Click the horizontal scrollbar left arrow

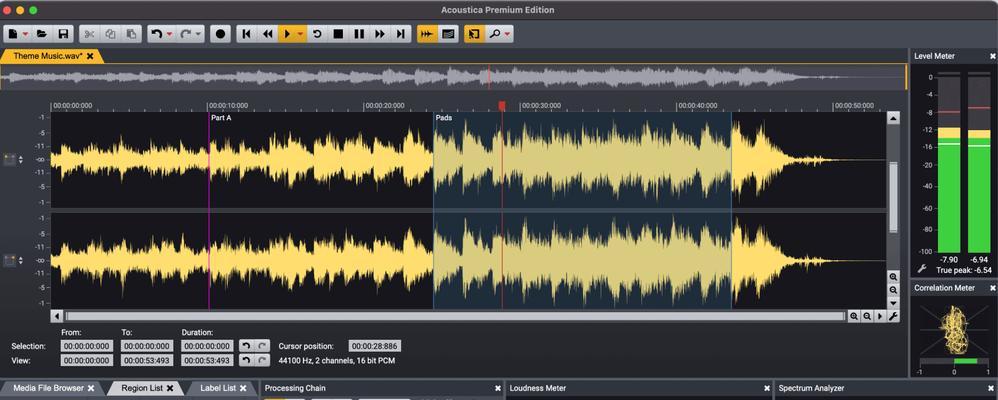coord(57,316)
